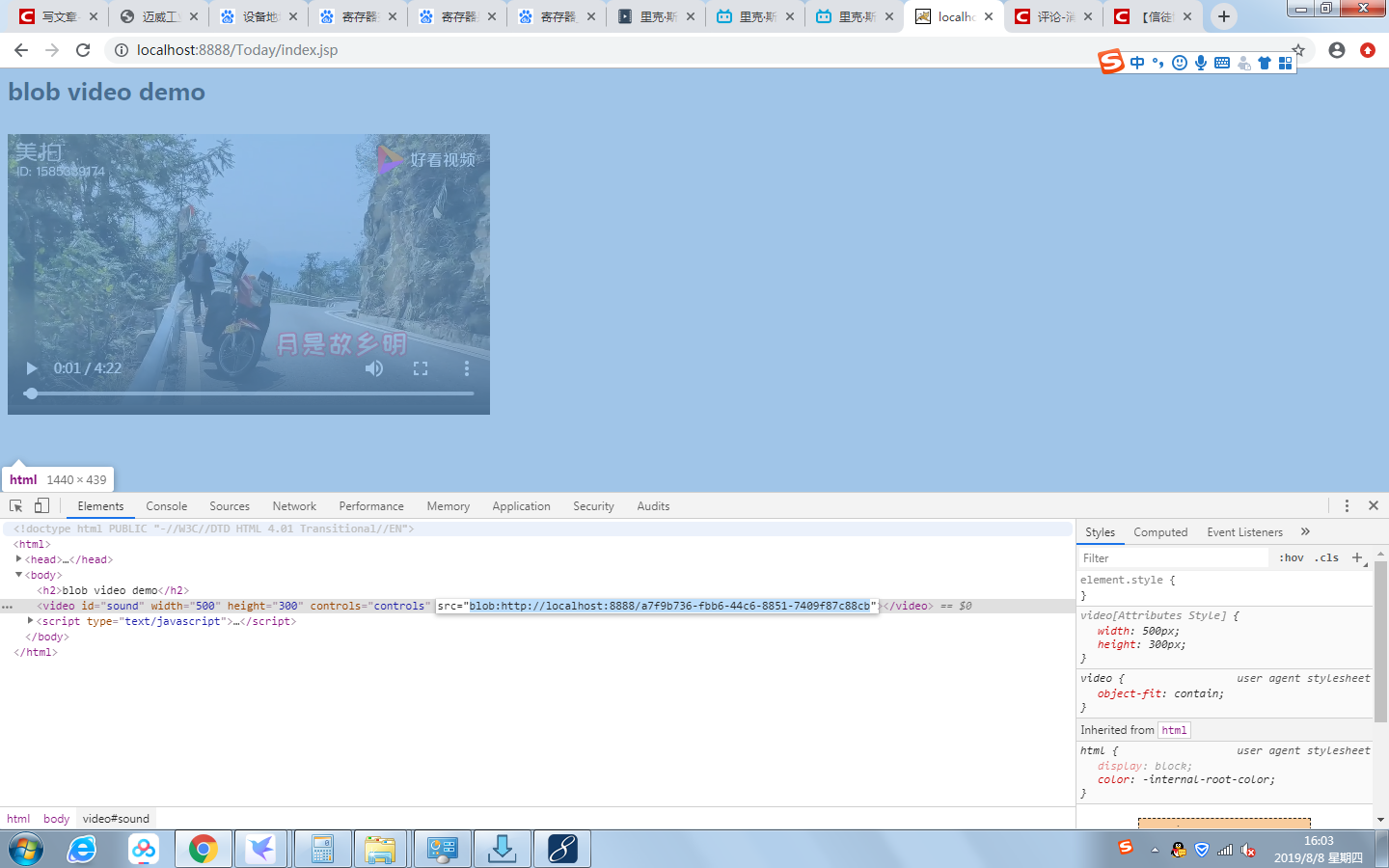Screen dimensions: 1389x868
Task: Open the Performance panel
Action: pyautogui.click(x=371, y=506)
